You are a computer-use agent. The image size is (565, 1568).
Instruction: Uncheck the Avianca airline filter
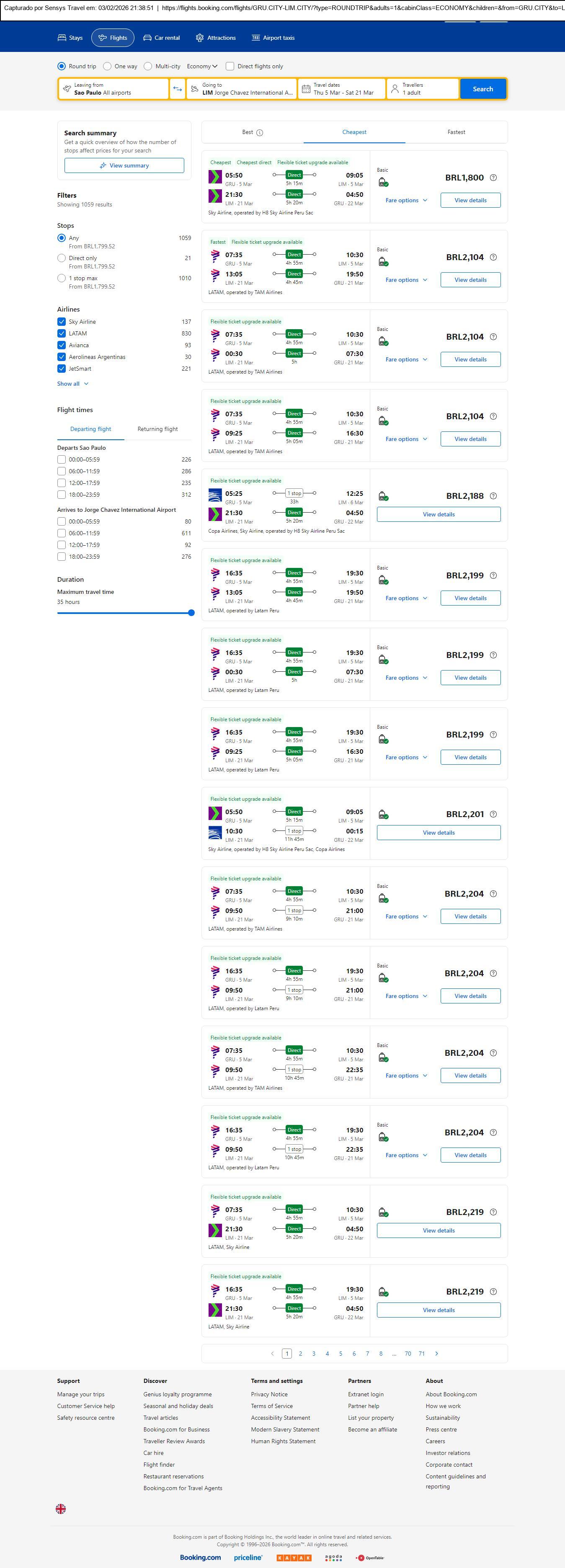(62, 345)
